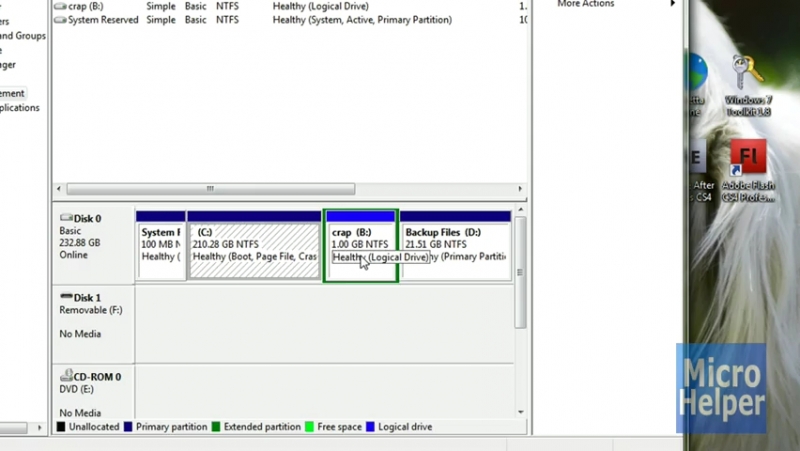Open the More Actions menu item
Screen dimensions: 800x451
585,4
